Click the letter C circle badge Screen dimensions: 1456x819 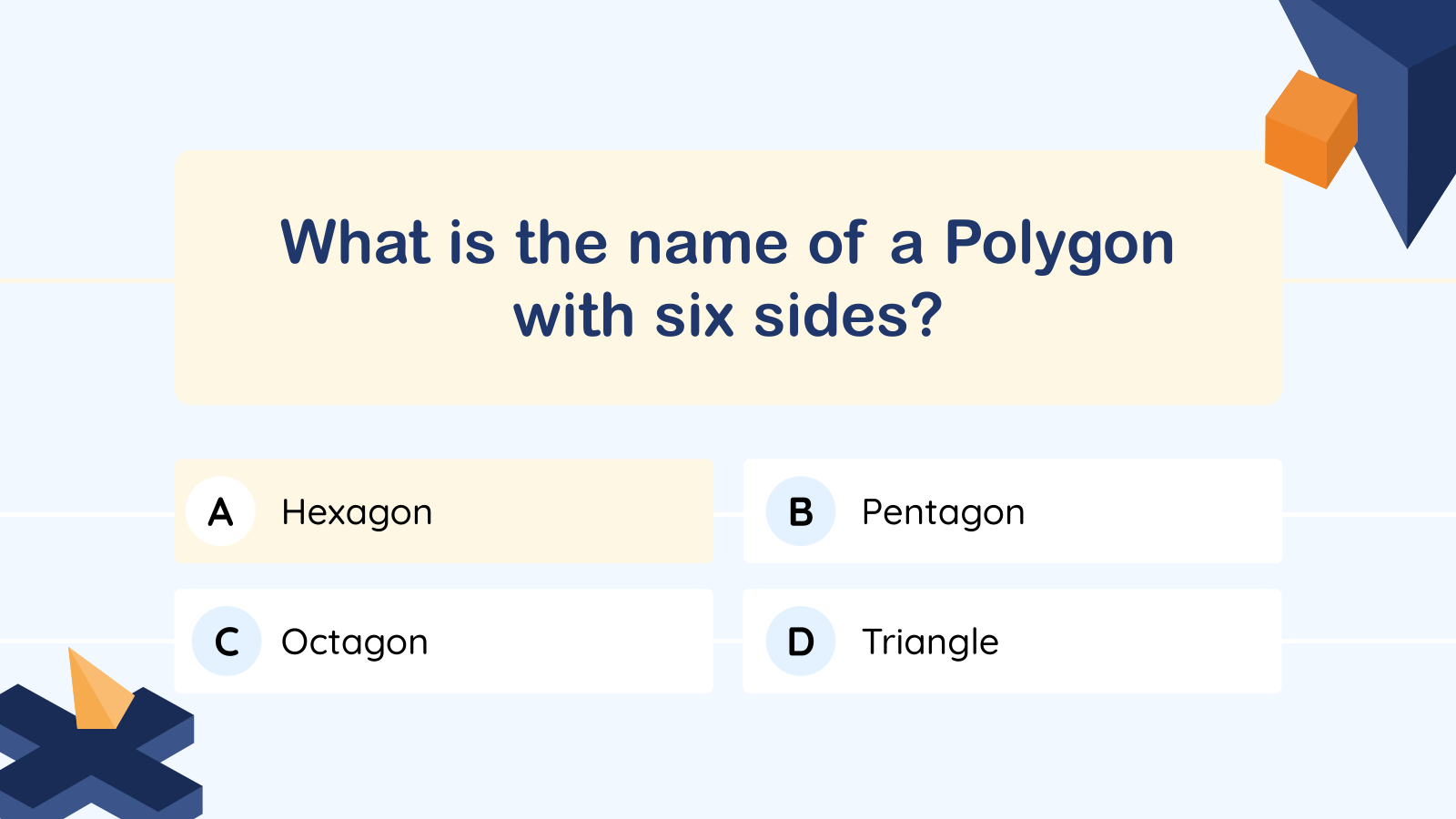point(227,642)
